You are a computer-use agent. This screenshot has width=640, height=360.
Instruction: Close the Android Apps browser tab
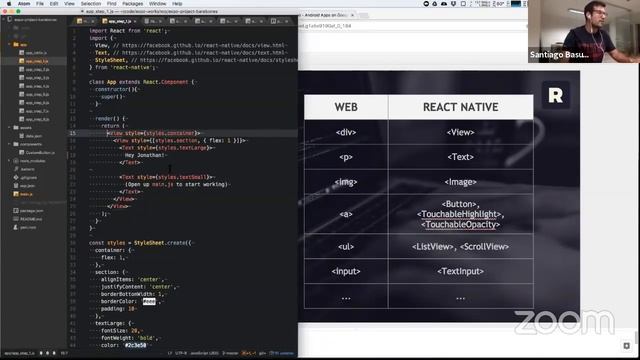pyautogui.click(x=353, y=15)
